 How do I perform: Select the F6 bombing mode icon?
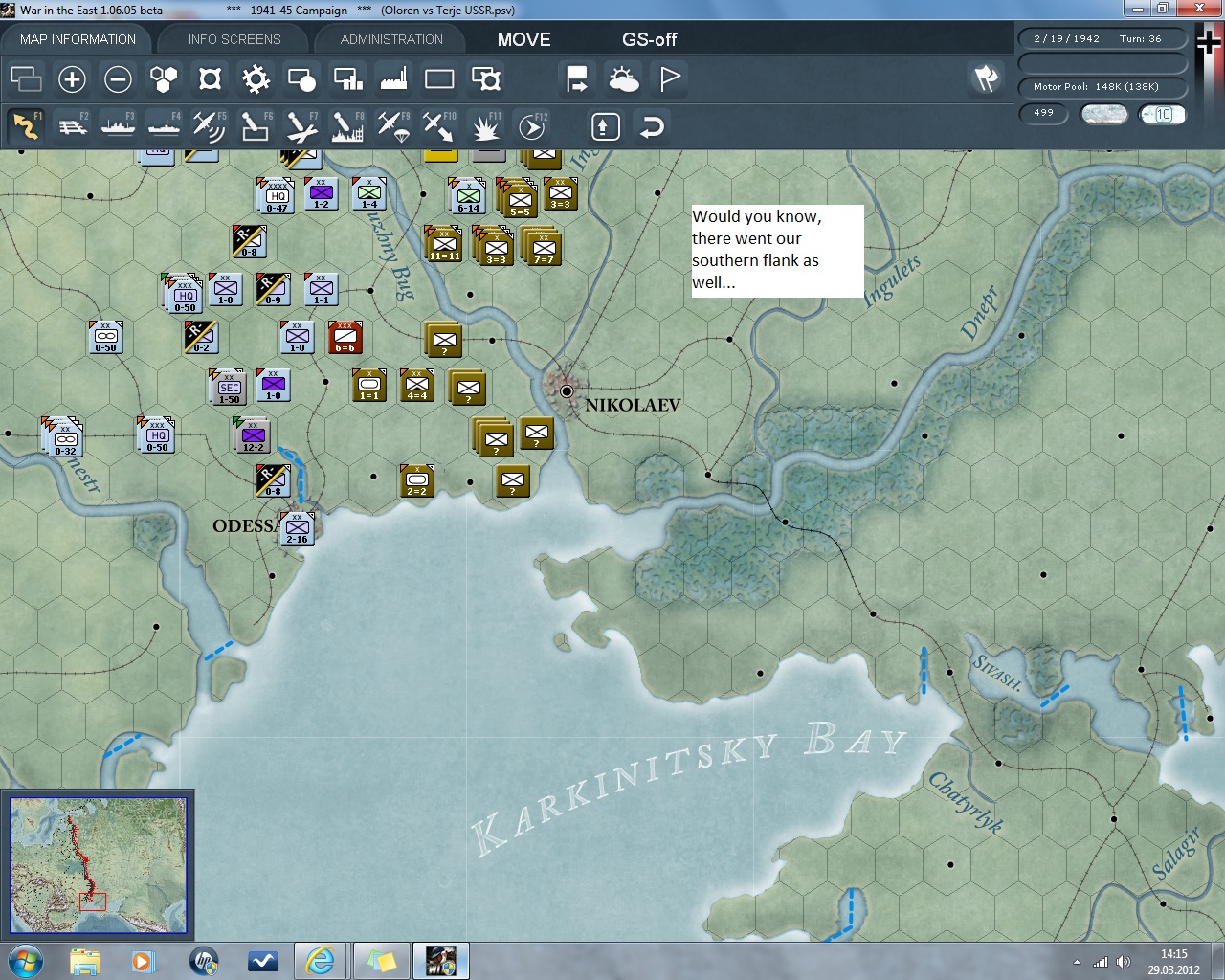point(256,126)
